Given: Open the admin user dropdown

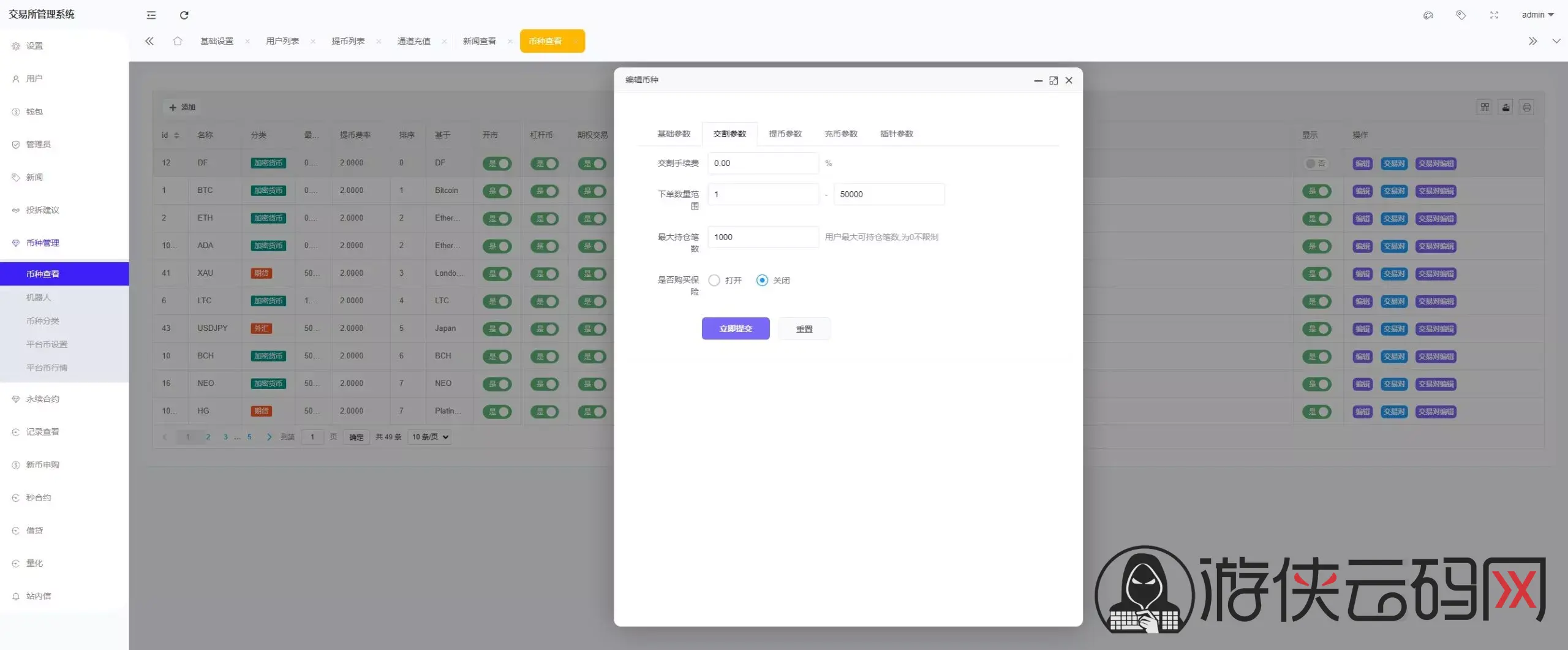Looking at the screenshot, I should coord(1537,15).
